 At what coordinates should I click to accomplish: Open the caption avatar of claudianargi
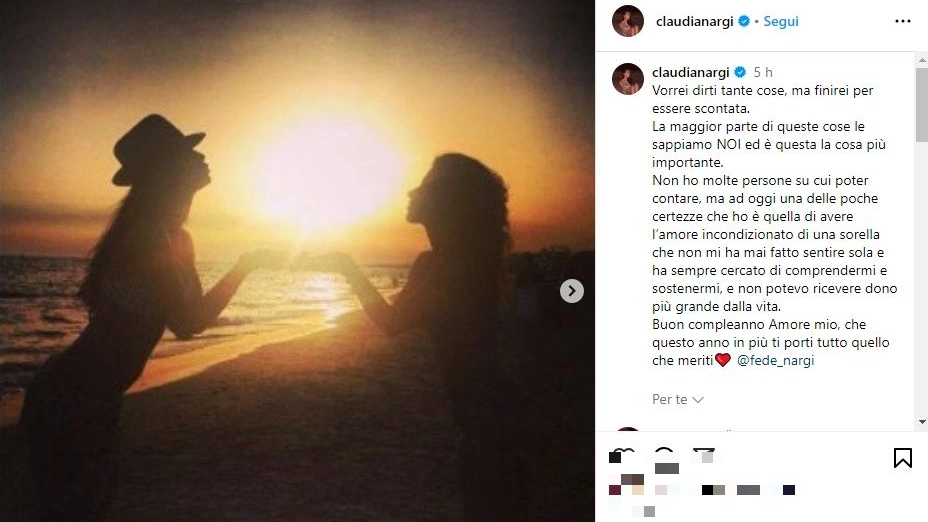click(x=627, y=79)
